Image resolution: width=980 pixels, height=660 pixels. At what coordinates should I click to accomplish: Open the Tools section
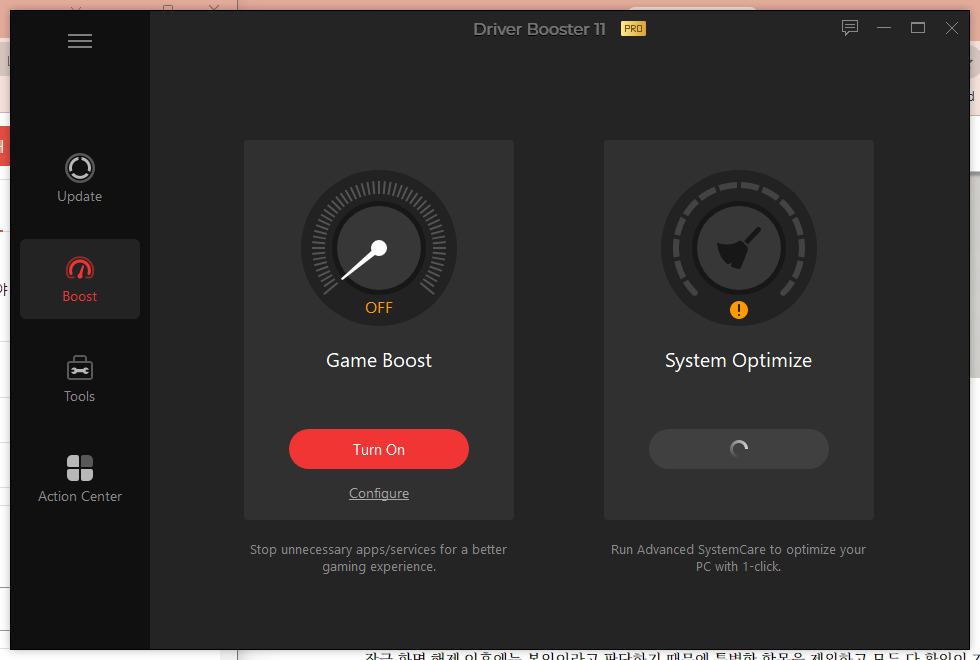(79, 379)
